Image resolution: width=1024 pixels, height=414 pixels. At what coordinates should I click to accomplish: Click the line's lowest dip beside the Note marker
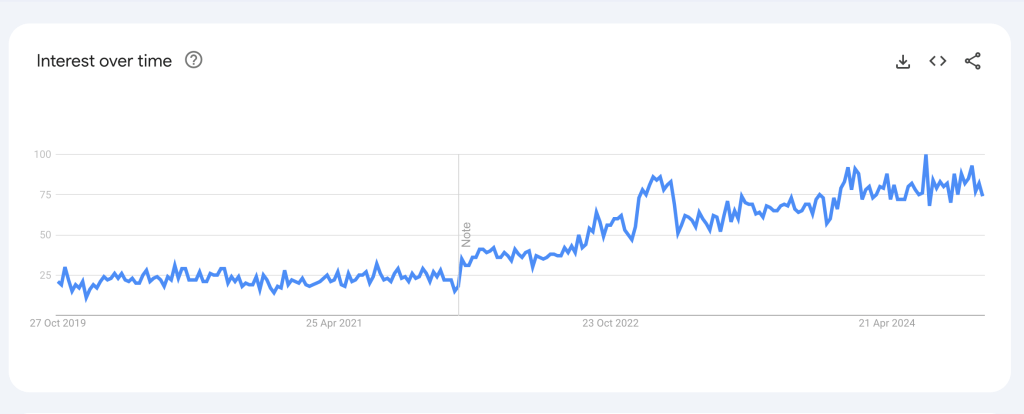coord(455,292)
